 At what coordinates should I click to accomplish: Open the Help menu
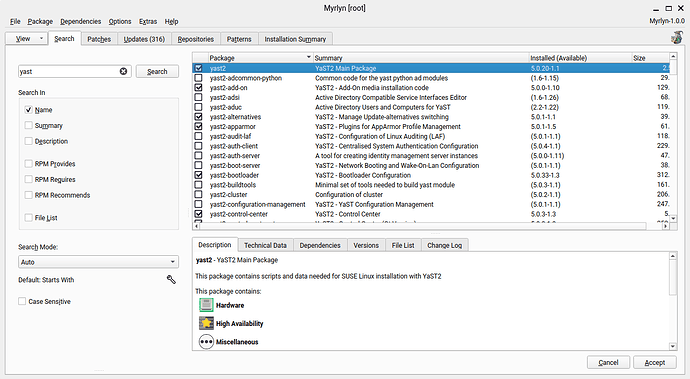pyautogui.click(x=171, y=22)
